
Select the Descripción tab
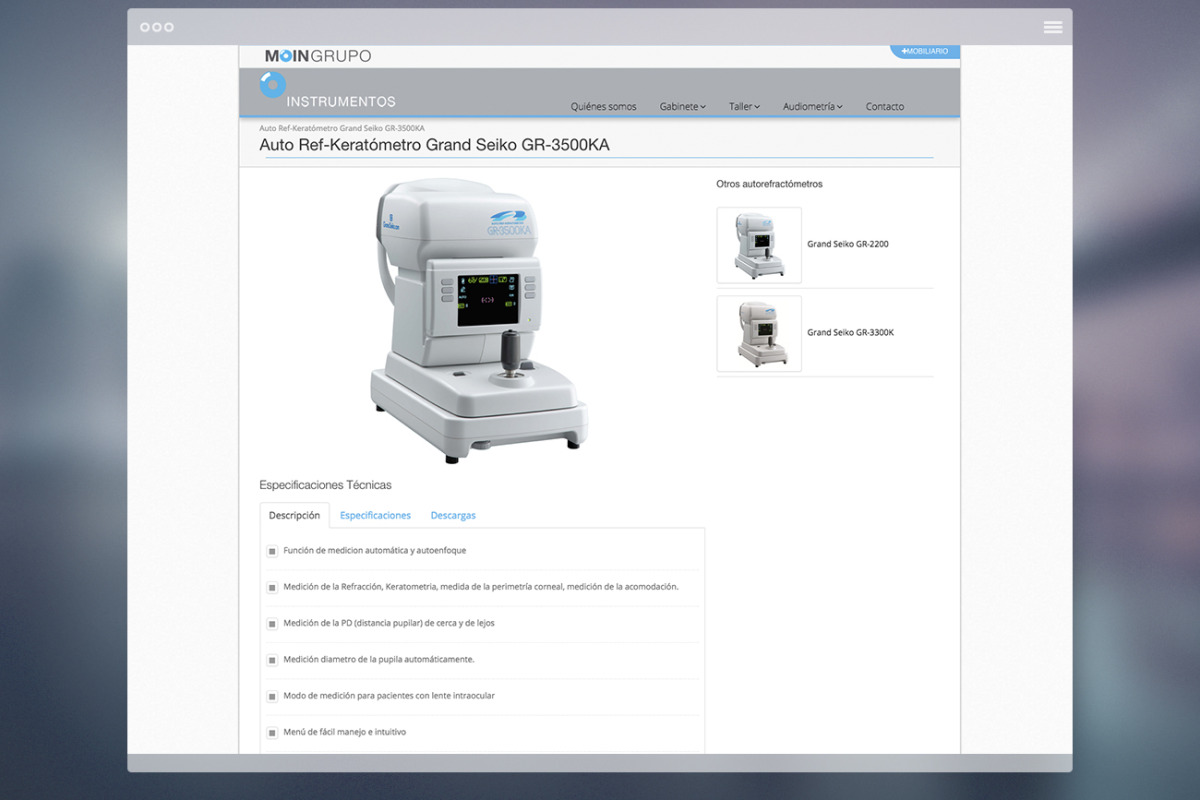click(294, 515)
